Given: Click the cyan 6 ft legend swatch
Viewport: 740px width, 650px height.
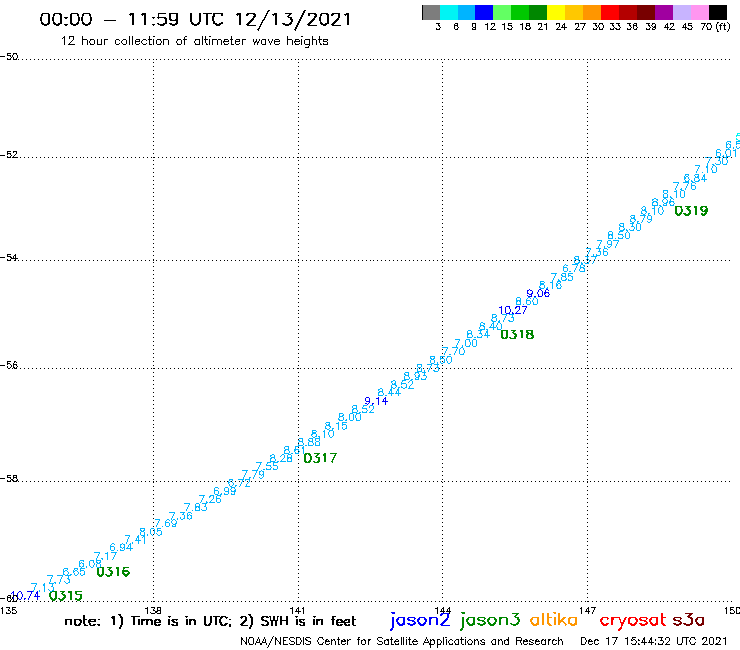Looking at the screenshot, I should (x=449, y=13).
